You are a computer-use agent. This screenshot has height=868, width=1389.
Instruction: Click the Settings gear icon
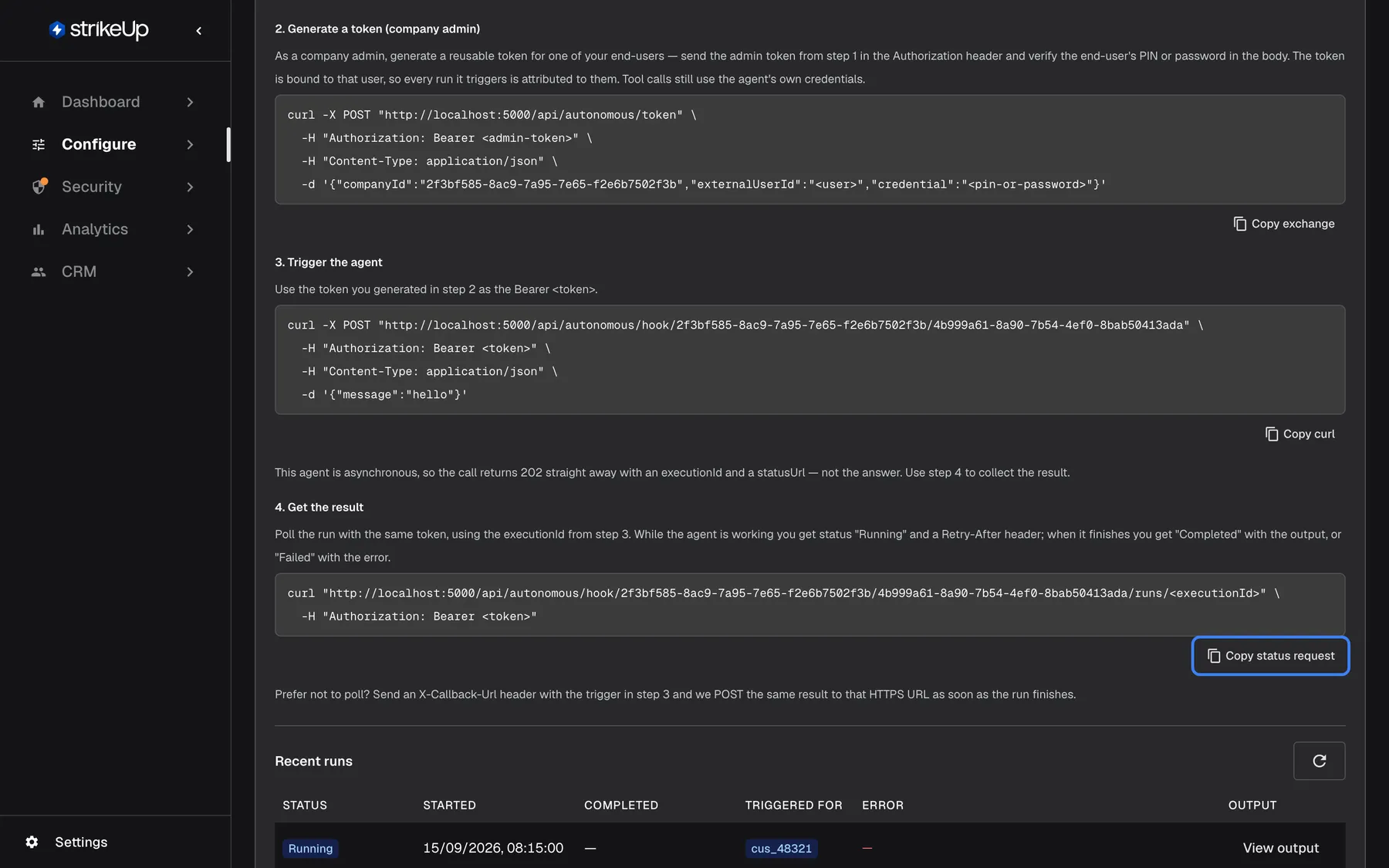tap(32, 842)
